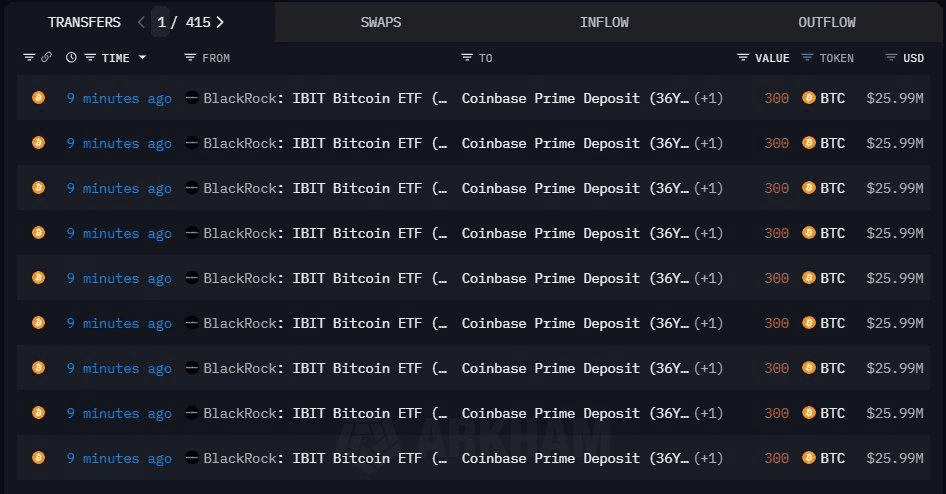Open the TOKEN column filter icon
The image size is (946, 494).
point(807,57)
